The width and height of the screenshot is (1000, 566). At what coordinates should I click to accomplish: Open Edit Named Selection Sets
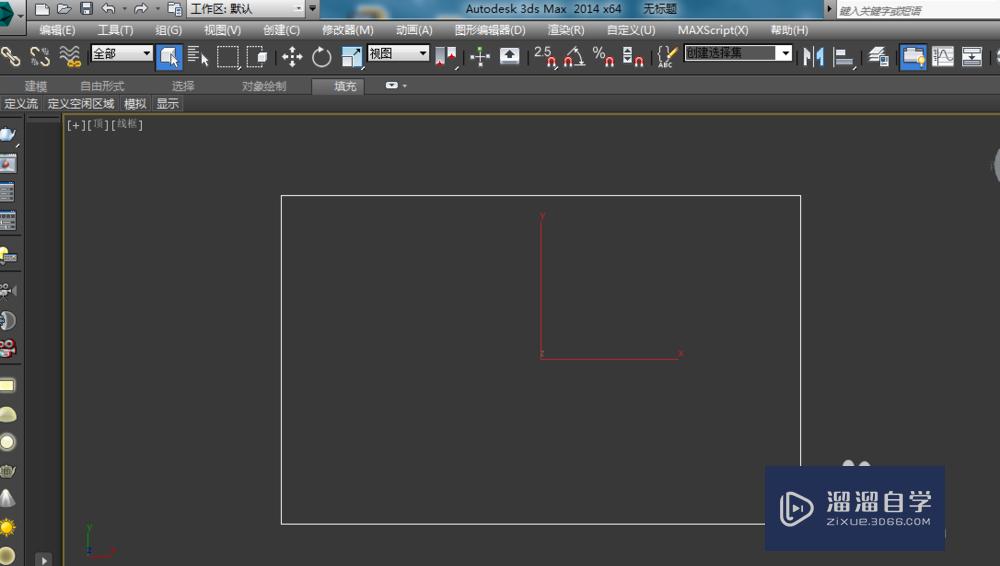(667, 57)
